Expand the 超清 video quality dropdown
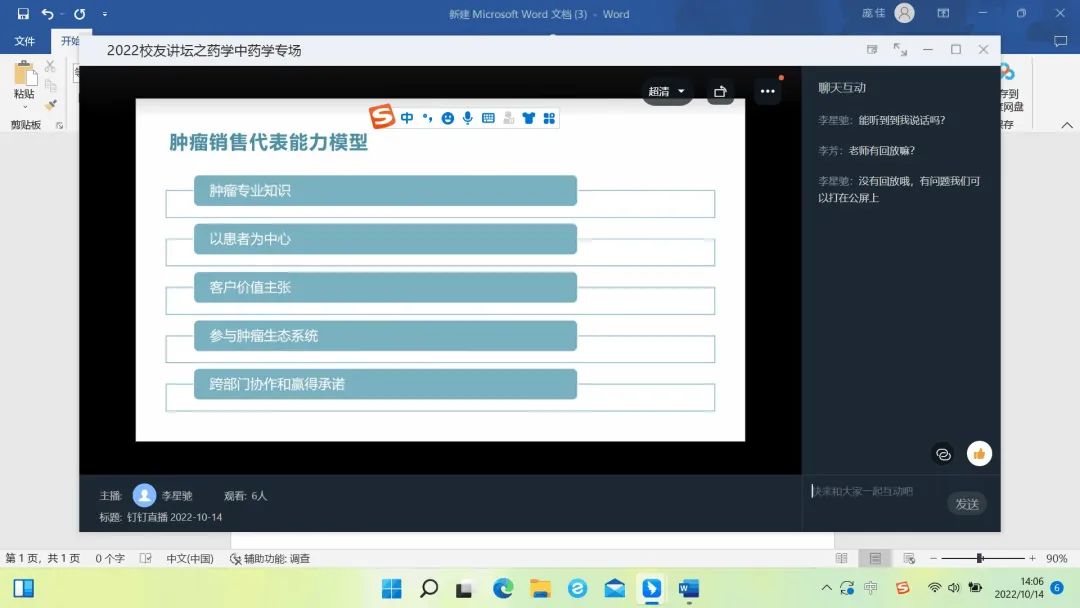The image size is (1080, 608). click(x=667, y=91)
